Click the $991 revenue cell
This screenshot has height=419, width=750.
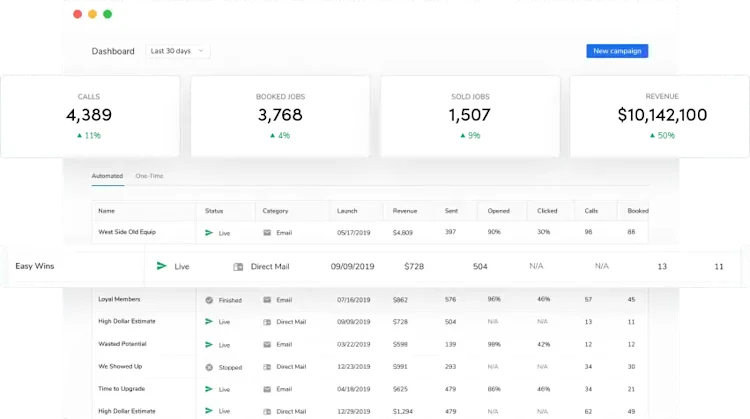coord(400,367)
